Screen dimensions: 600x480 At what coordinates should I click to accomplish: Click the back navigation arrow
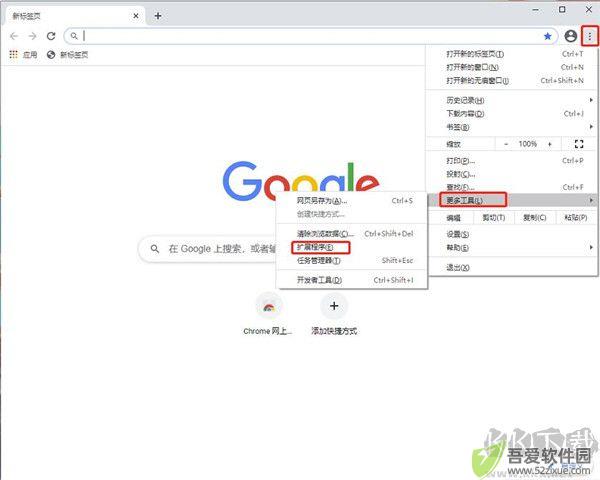tap(14, 36)
